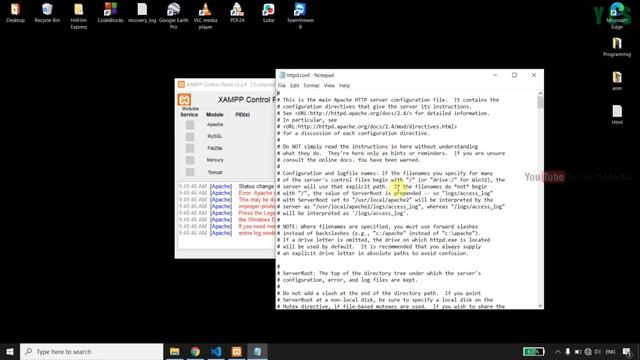Image resolution: width=640 pixels, height=360 pixels.
Task: Open Notepad Format menu
Action: (x=311, y=85)
